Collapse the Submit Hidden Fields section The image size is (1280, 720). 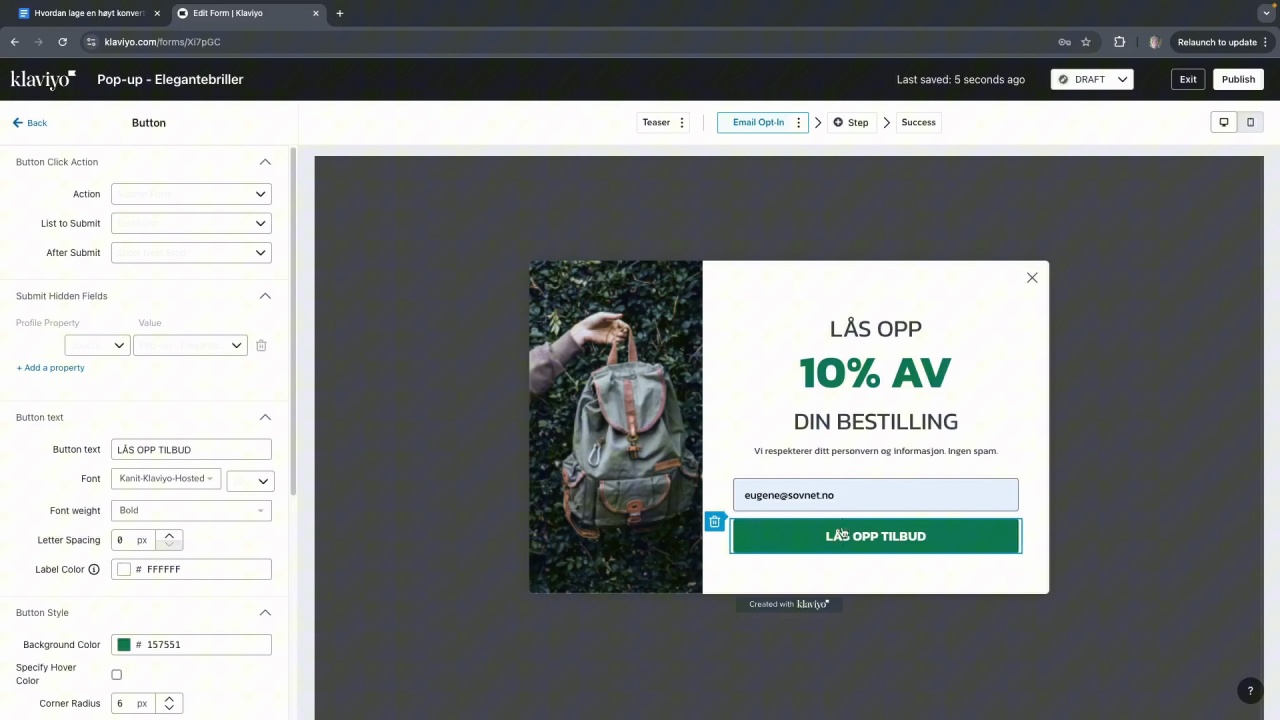point(265,296)
